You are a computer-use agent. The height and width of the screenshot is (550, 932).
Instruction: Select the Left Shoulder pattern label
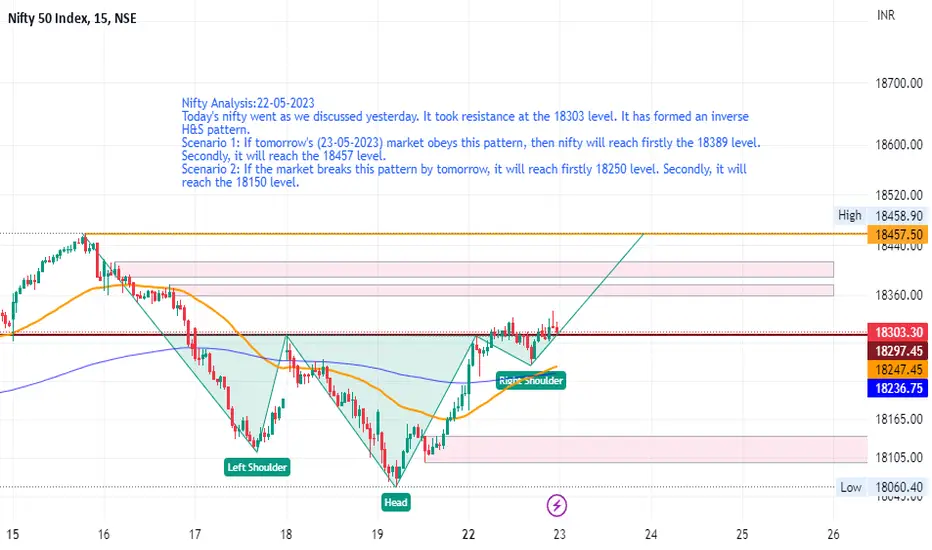pyautogui.click(x=257, y=467)
